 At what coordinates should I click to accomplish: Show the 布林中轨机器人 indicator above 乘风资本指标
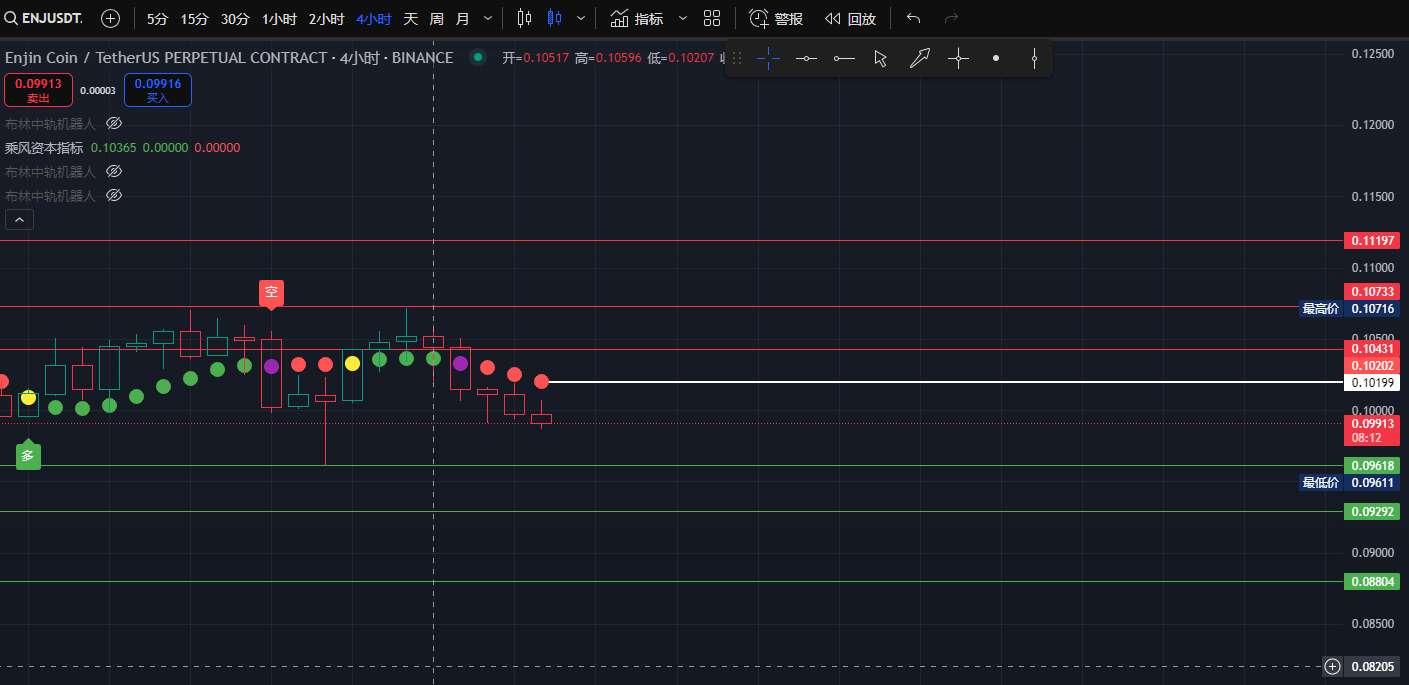[x=113, y=123]
